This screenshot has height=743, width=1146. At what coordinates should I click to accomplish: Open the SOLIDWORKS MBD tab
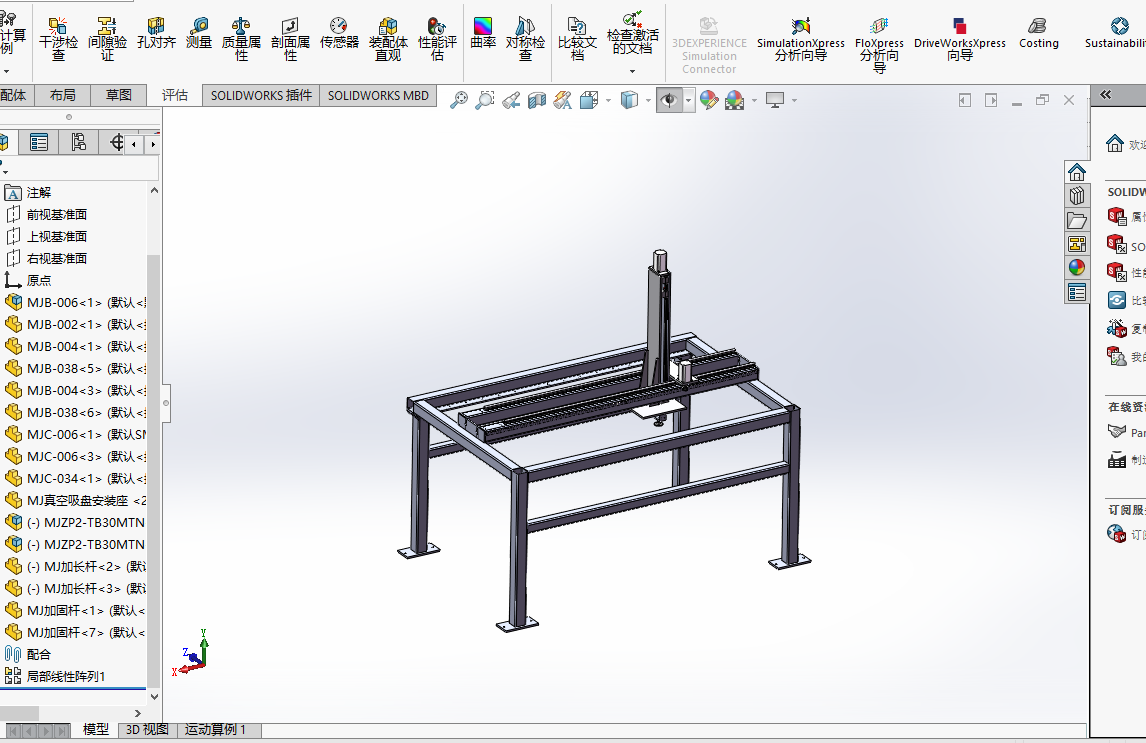point(378,96)
